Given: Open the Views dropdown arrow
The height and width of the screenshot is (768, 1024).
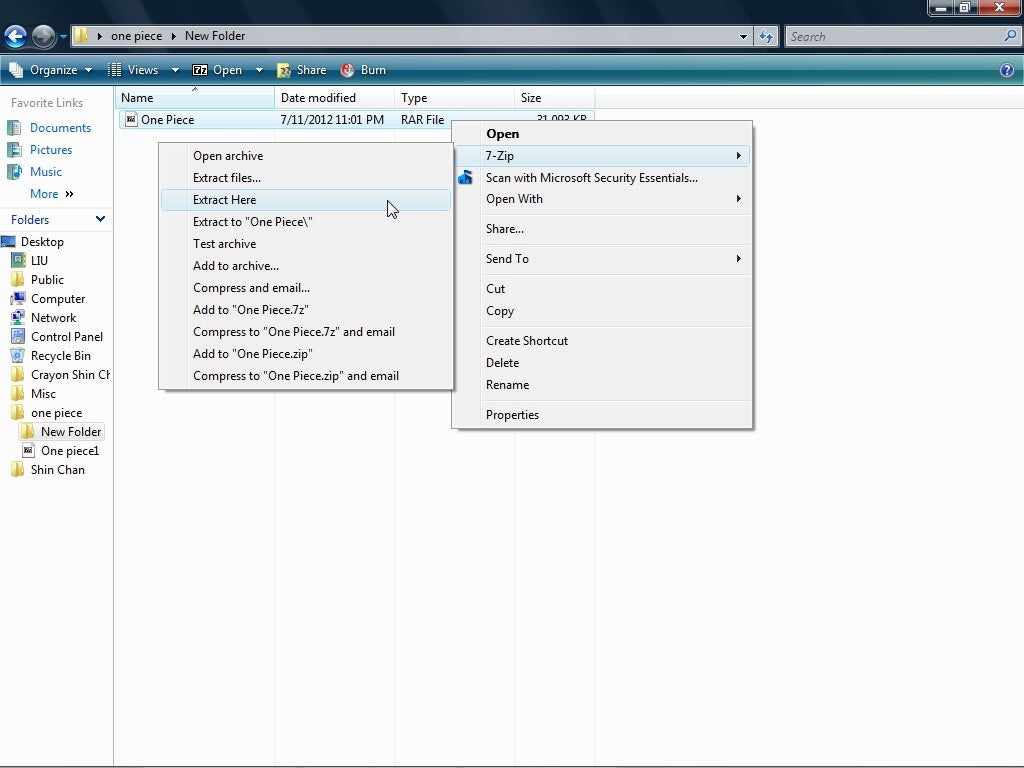Looking at the screenshot, I should 175,70.
